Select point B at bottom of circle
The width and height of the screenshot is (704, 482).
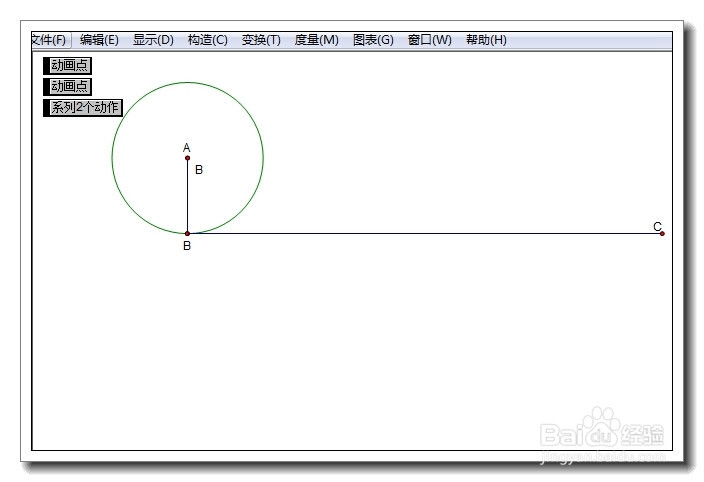pos(188,233)
